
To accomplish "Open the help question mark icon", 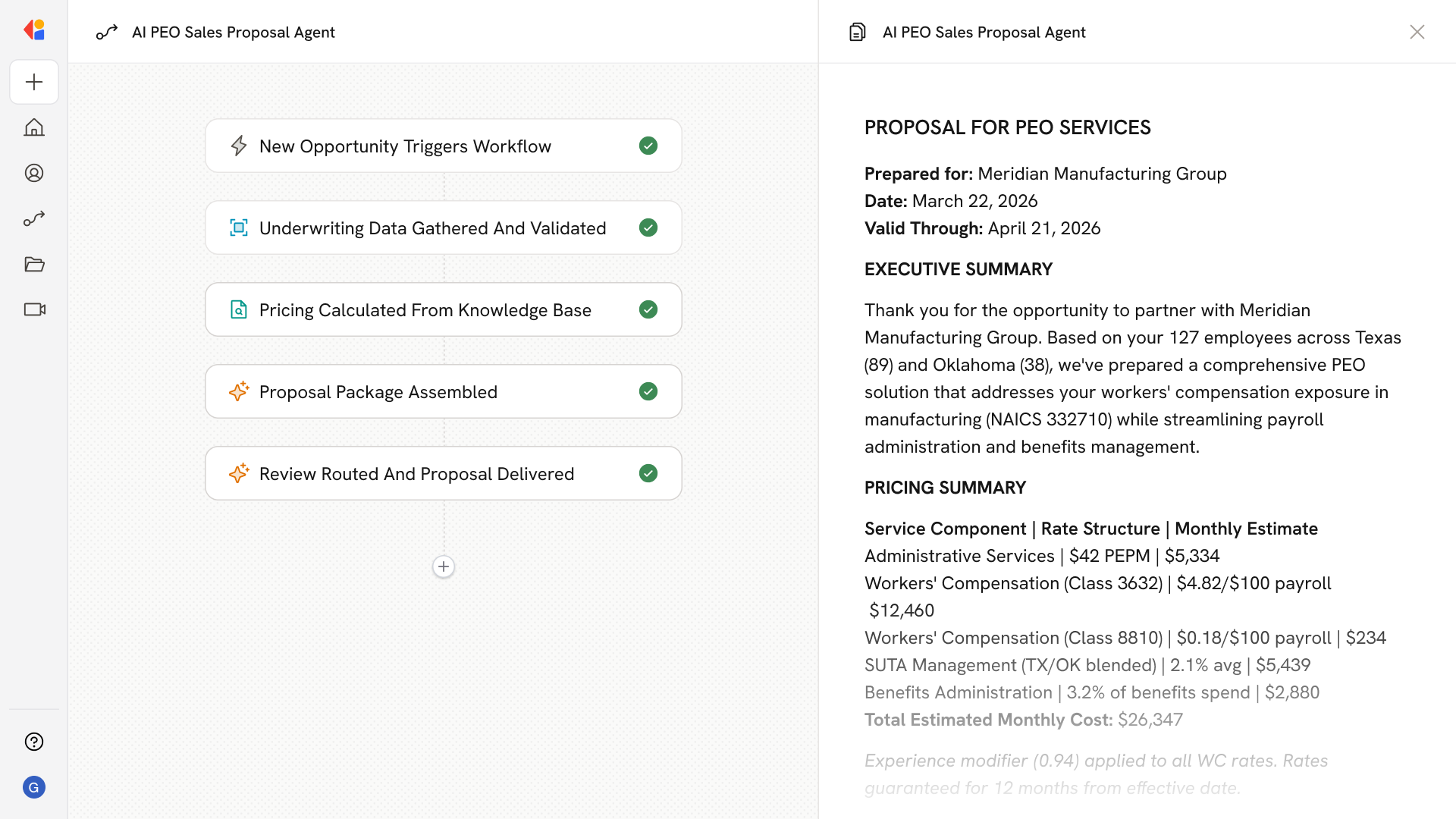I will tap(34, 742).
